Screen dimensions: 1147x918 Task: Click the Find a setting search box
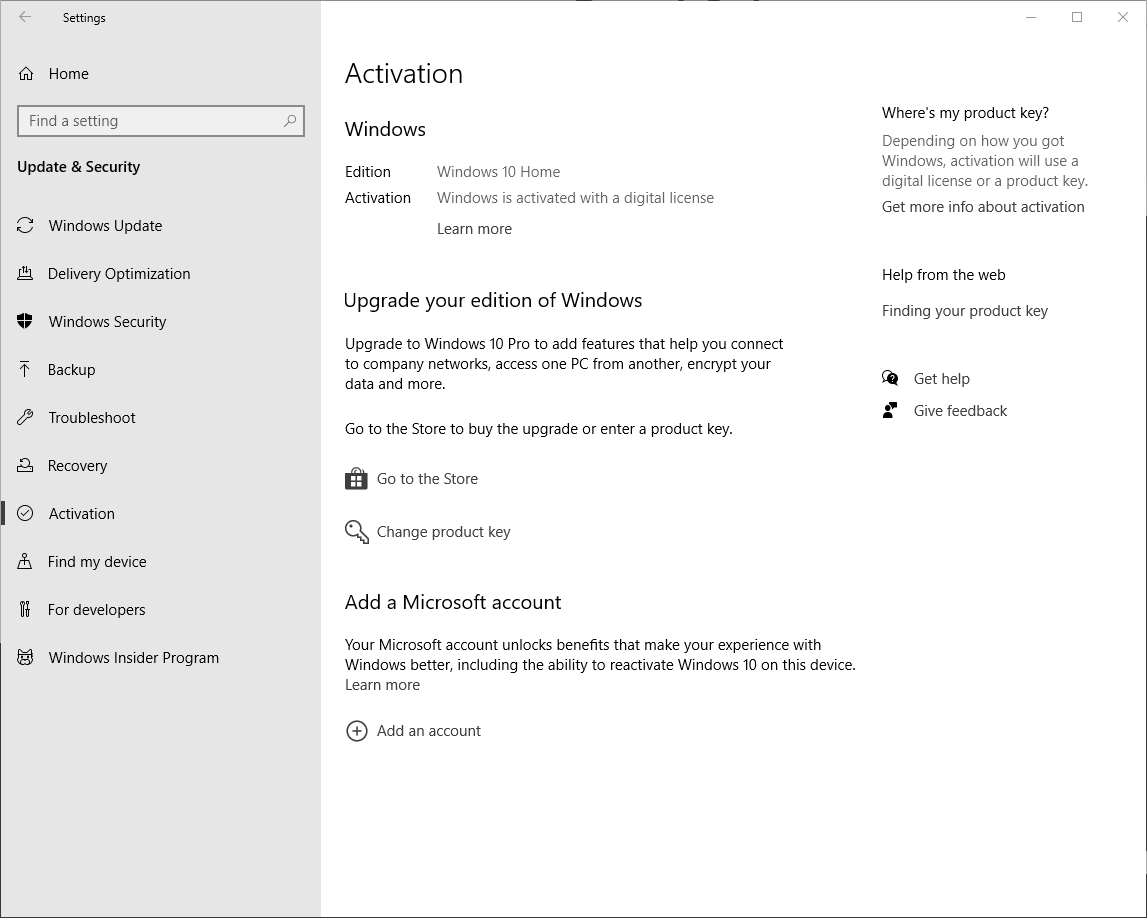160,120
